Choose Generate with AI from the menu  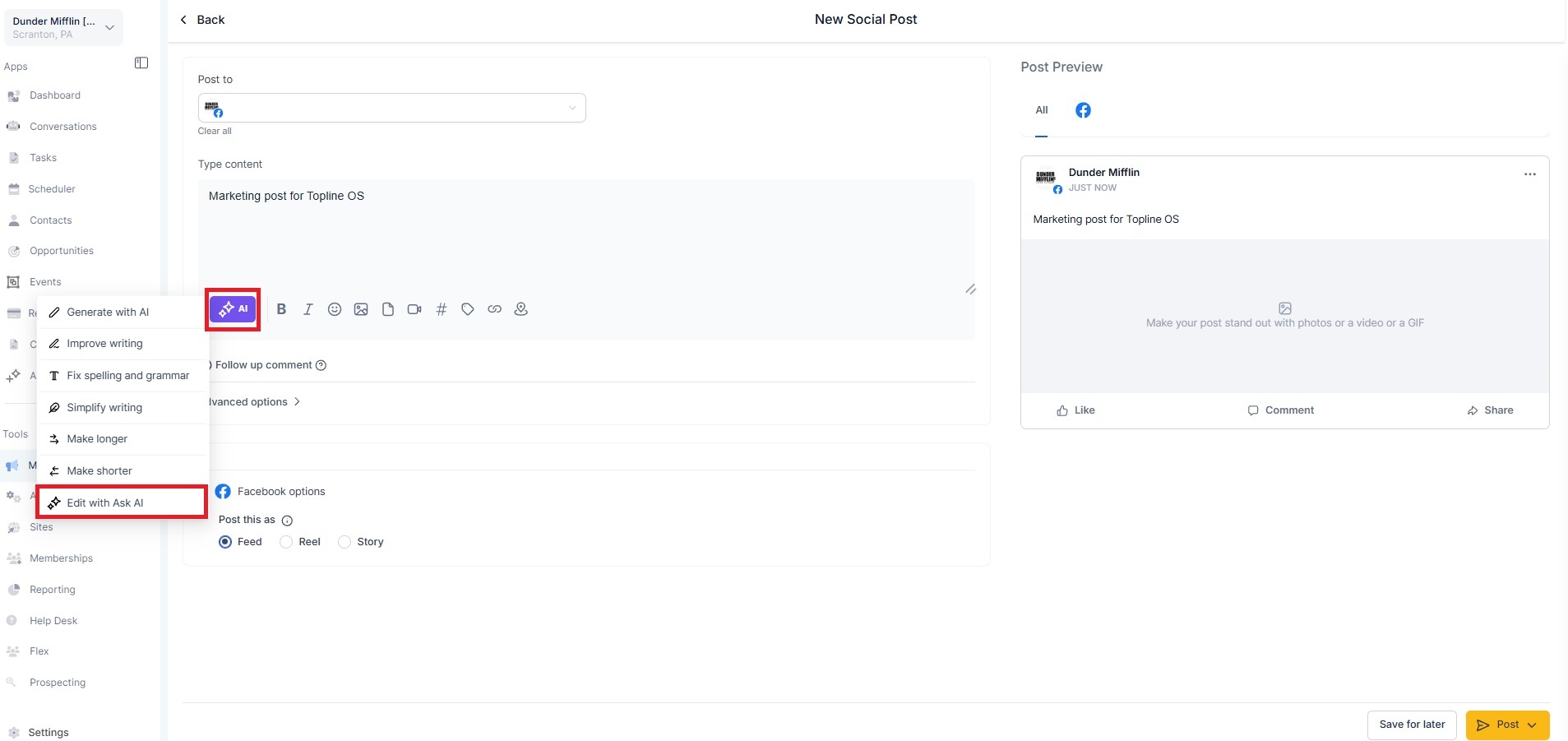coord(123,313)
